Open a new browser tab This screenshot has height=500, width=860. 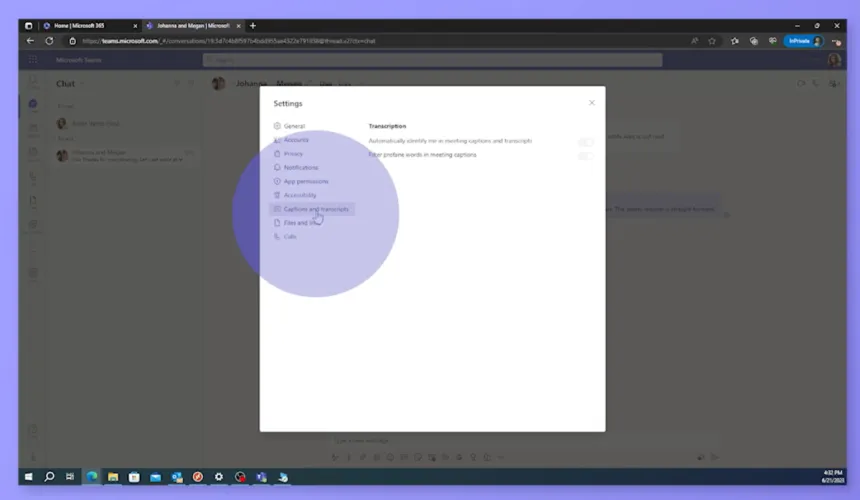click(x=253, y=25)
